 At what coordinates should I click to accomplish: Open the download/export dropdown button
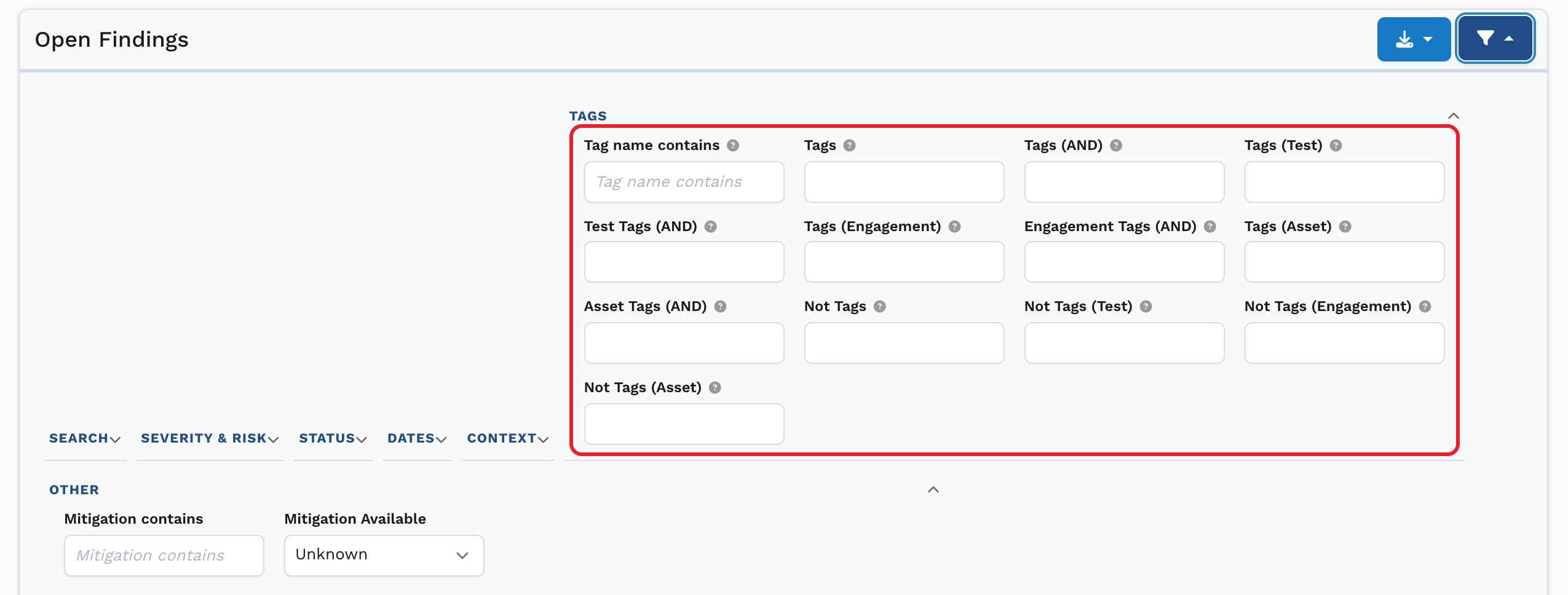pyautogui.click(x=1413, y=39)
